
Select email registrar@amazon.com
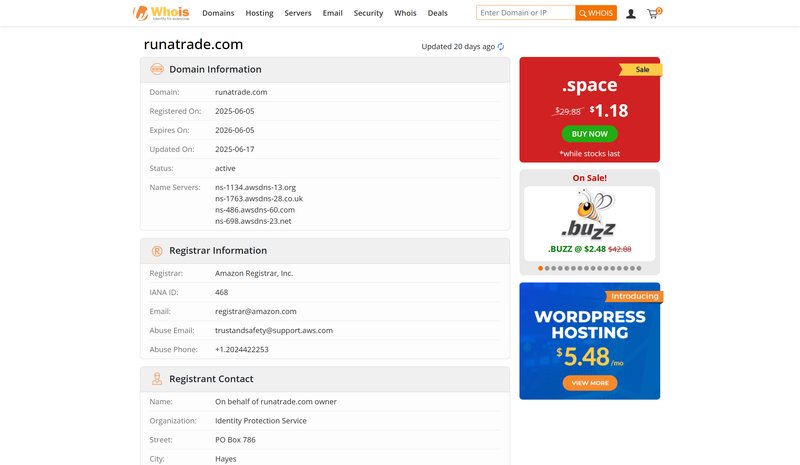[256, 311]
